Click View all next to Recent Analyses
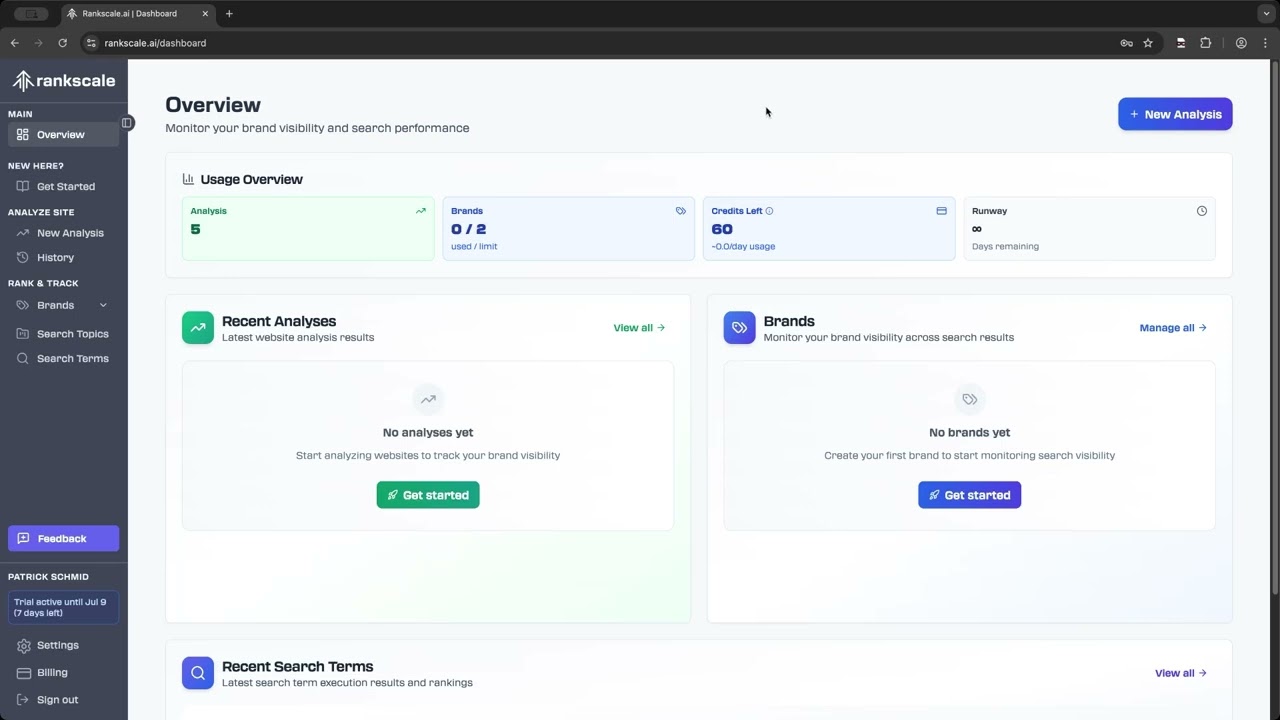 (x=638, y=327)
